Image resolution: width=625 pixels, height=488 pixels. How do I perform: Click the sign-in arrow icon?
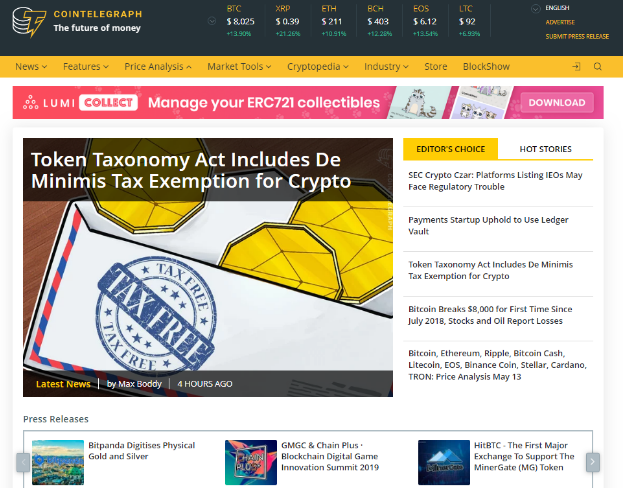(x=576, y=67)
